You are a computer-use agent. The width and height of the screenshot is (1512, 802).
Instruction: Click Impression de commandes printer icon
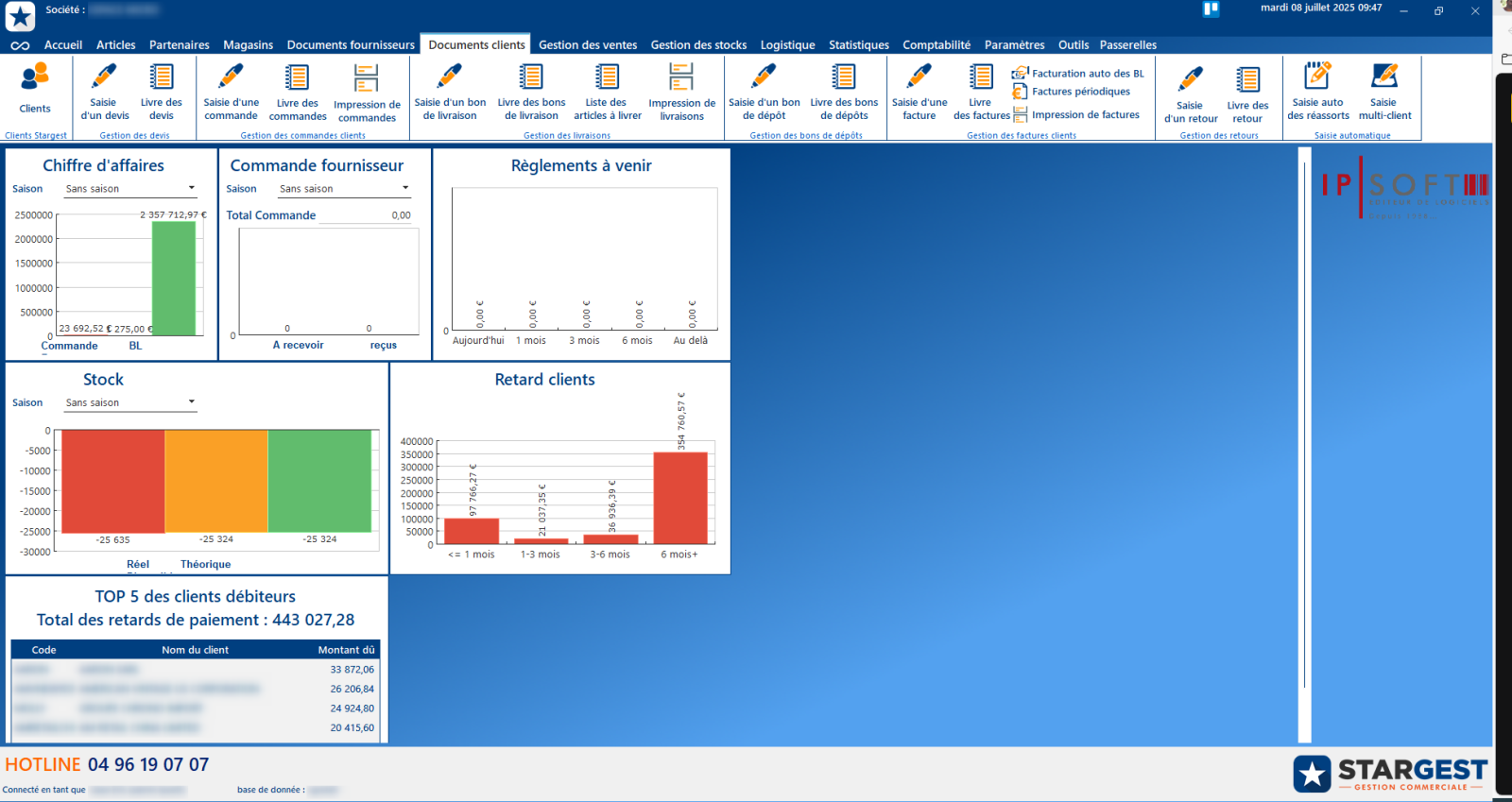click(366, 77)
